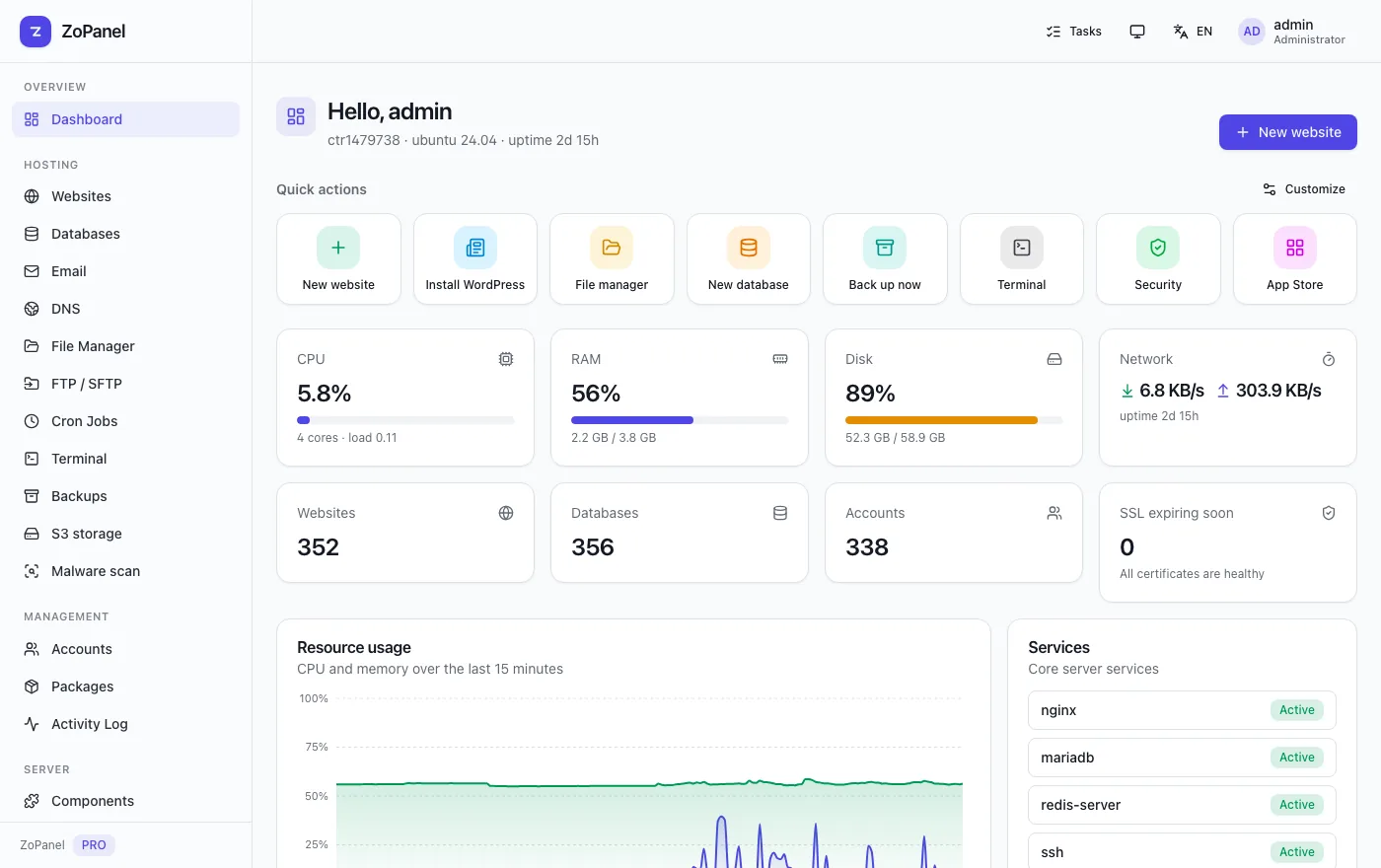
Task: Click the nginx service row
Action: click(x=1182, y=710)
